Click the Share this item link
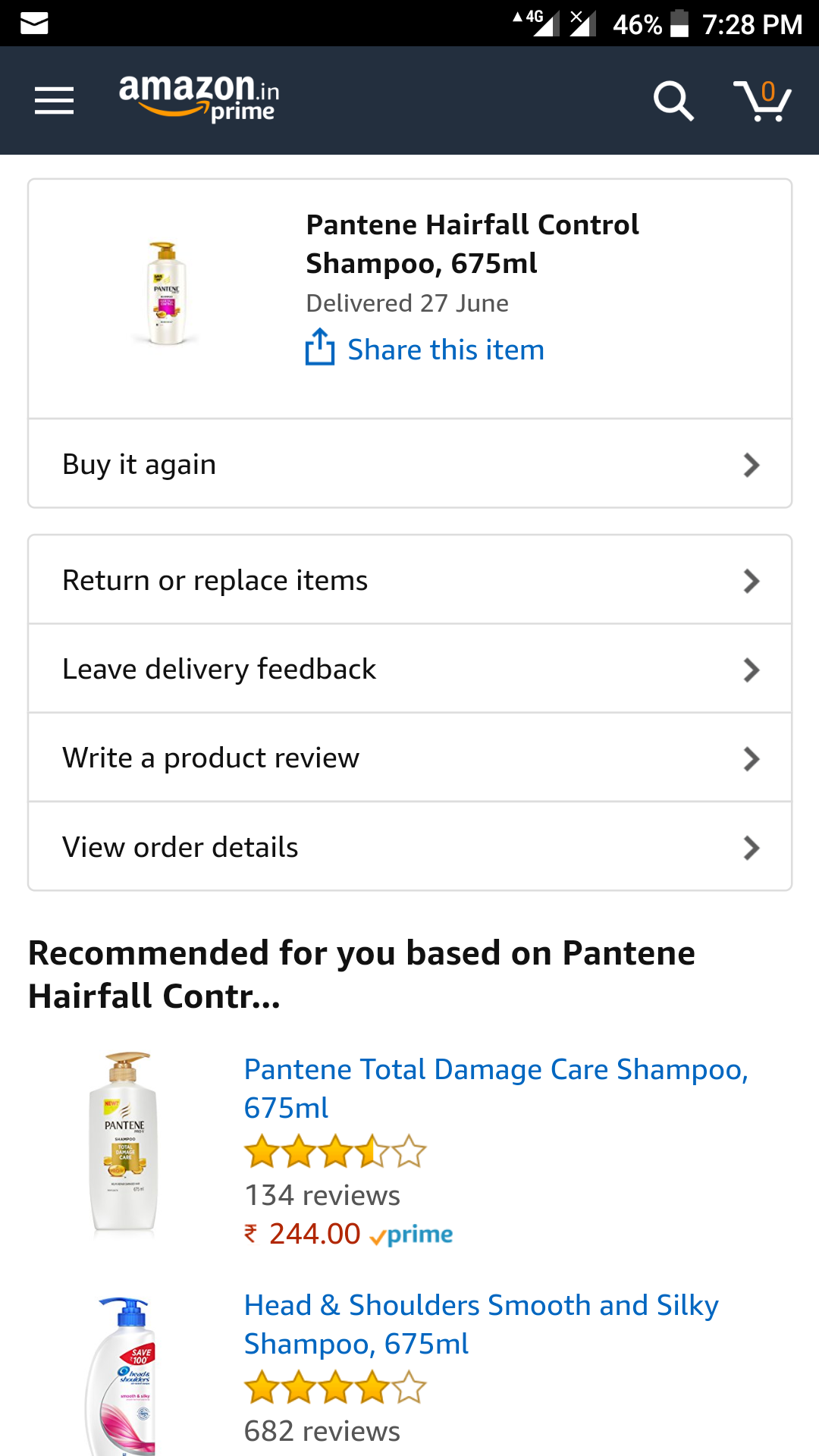The height and width of the screenshot is (1456, 819). [x=446, y=350]
